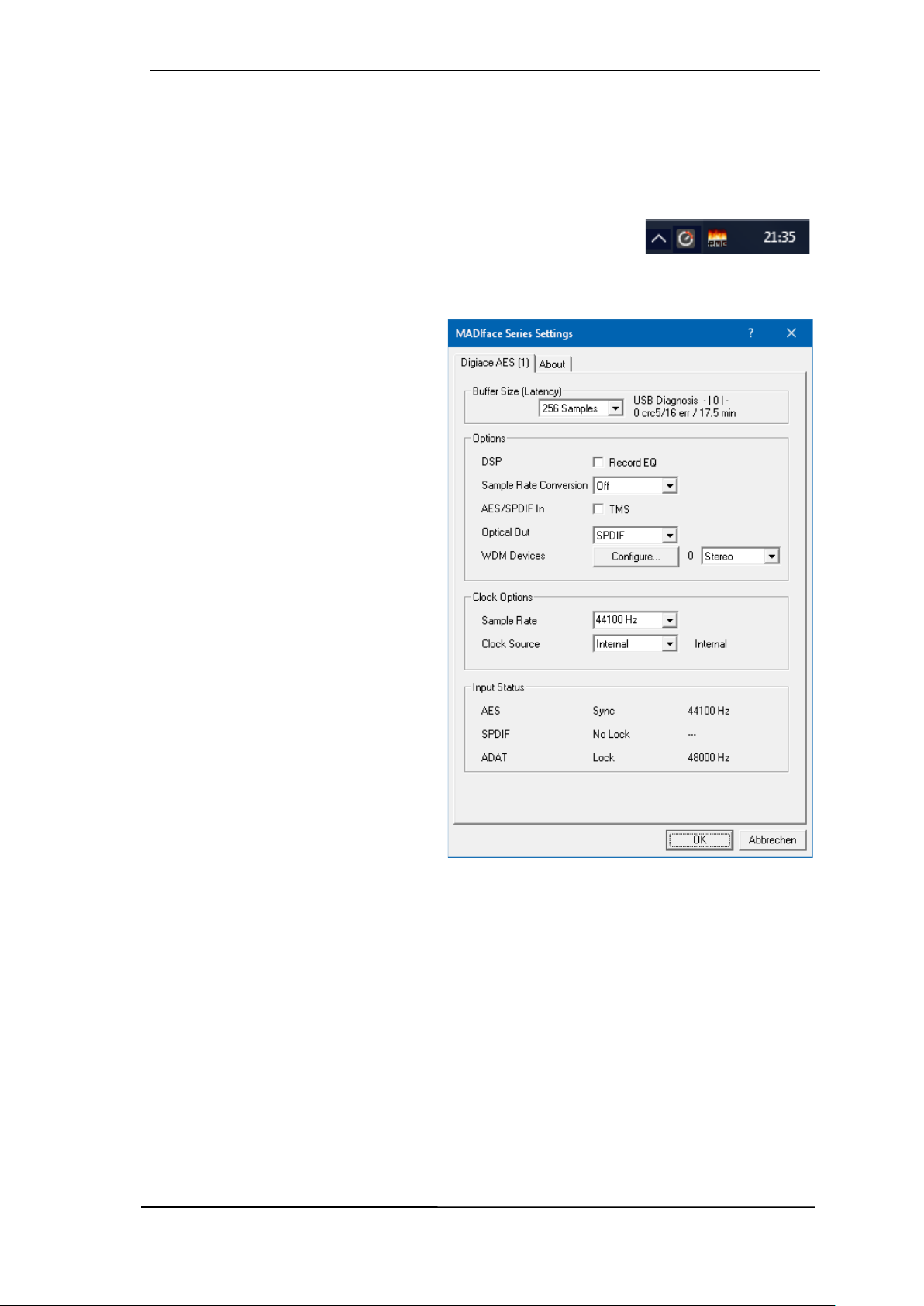Open the Sample Rate 44100 Hz dropdown
Viewport: 924px width, 1306px height.
636,620
